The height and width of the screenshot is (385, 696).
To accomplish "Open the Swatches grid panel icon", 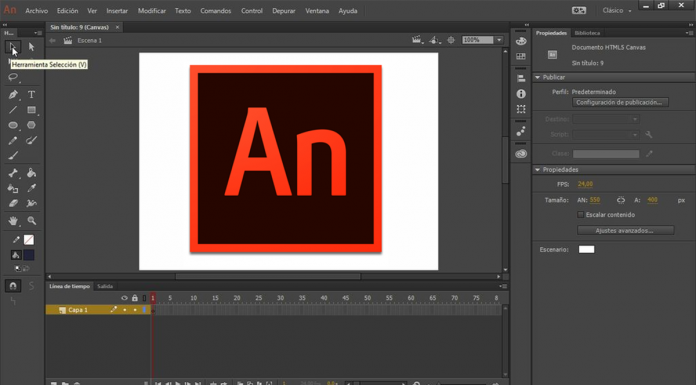I will tap(521, 56).
